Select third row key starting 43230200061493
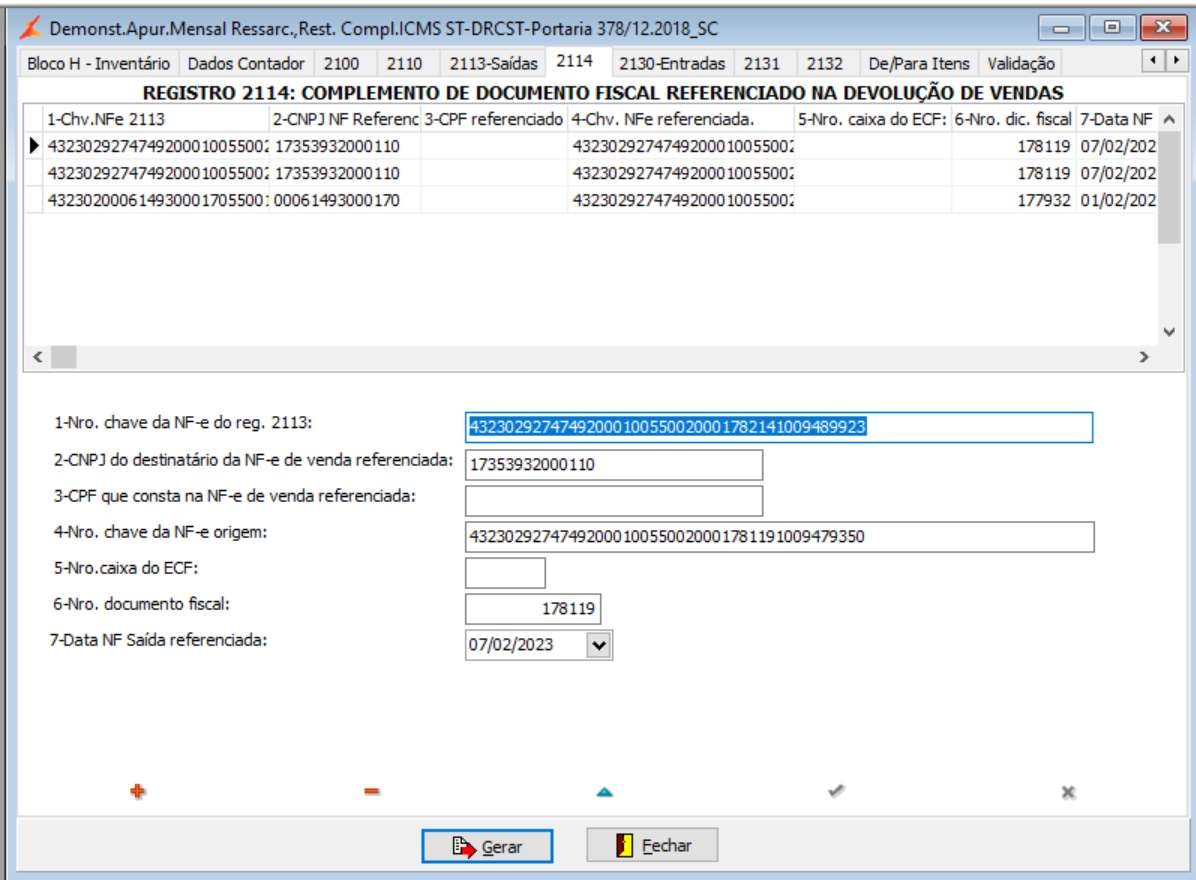Image resolution: width=1196 pixels, height=880 pixels. pos(156,200)
